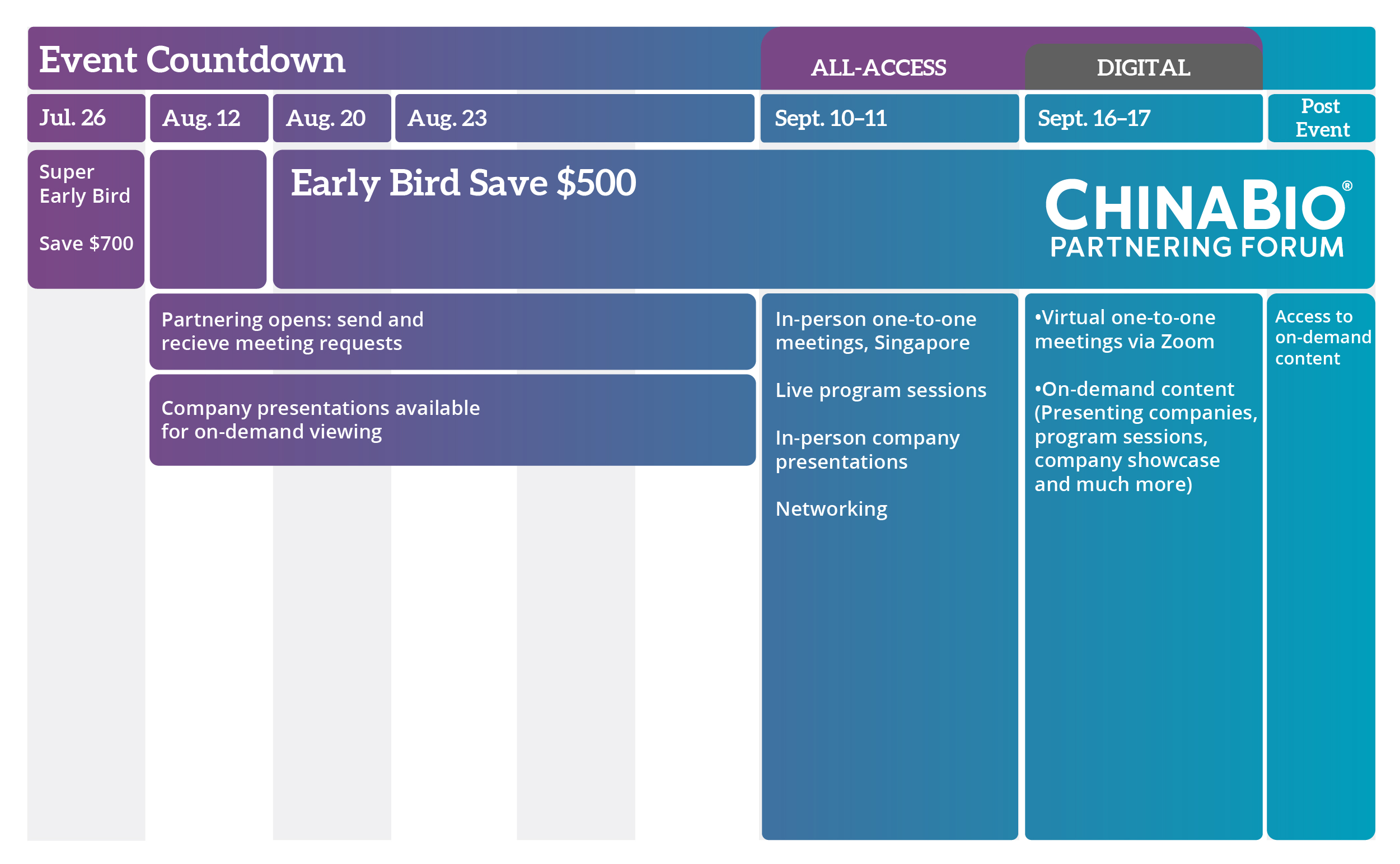Image resolution: width=1400 pixels, height=864 pixels.
Task: Open Access to on-demand content box
Action: (1321, 337)
